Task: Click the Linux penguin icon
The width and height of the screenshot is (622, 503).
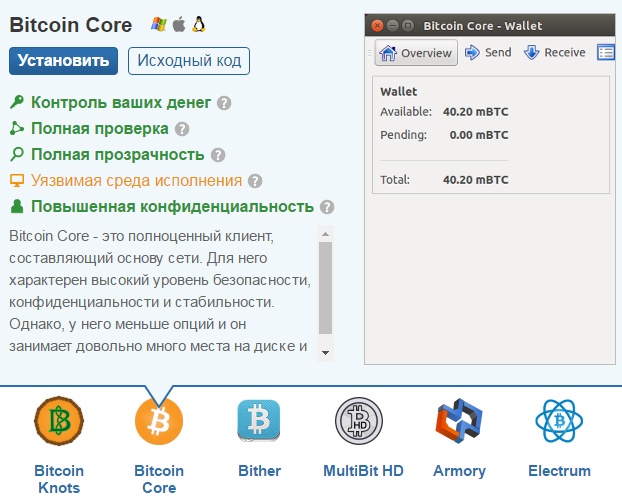Action: [x=199, y=25]
